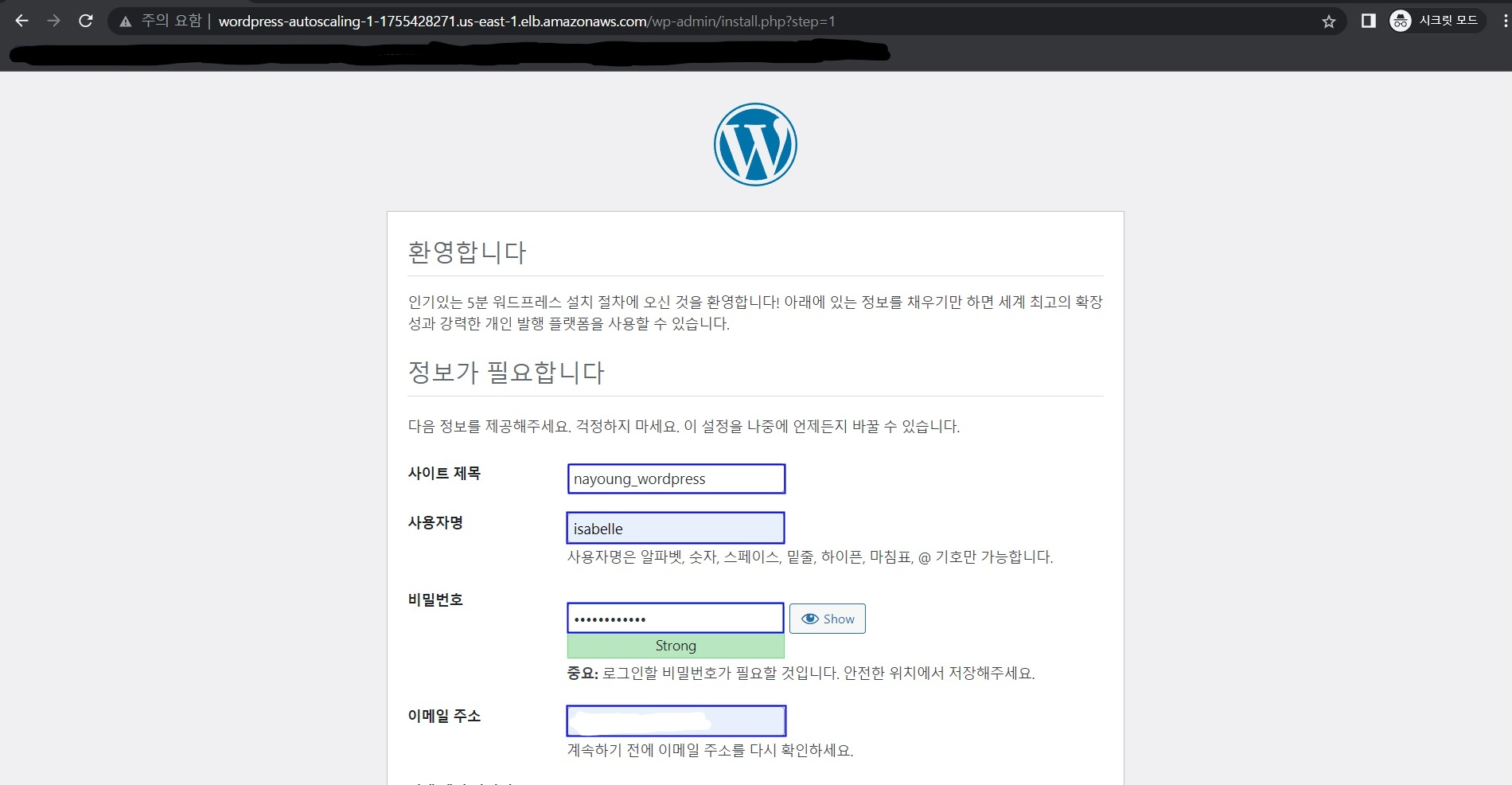This screenshot has width=1512, height=785.
Task: Click the 이메일 주소 label
Action: pyautogui.click(x=444, y=716)
